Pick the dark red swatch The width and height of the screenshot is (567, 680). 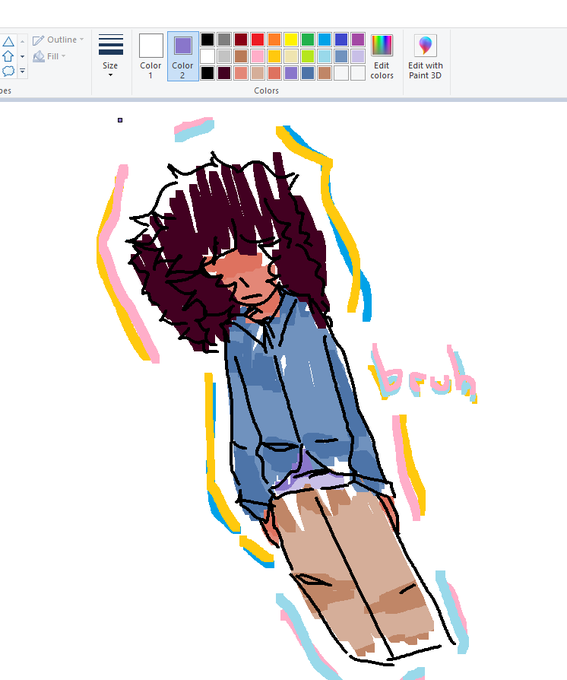(241, 39)
